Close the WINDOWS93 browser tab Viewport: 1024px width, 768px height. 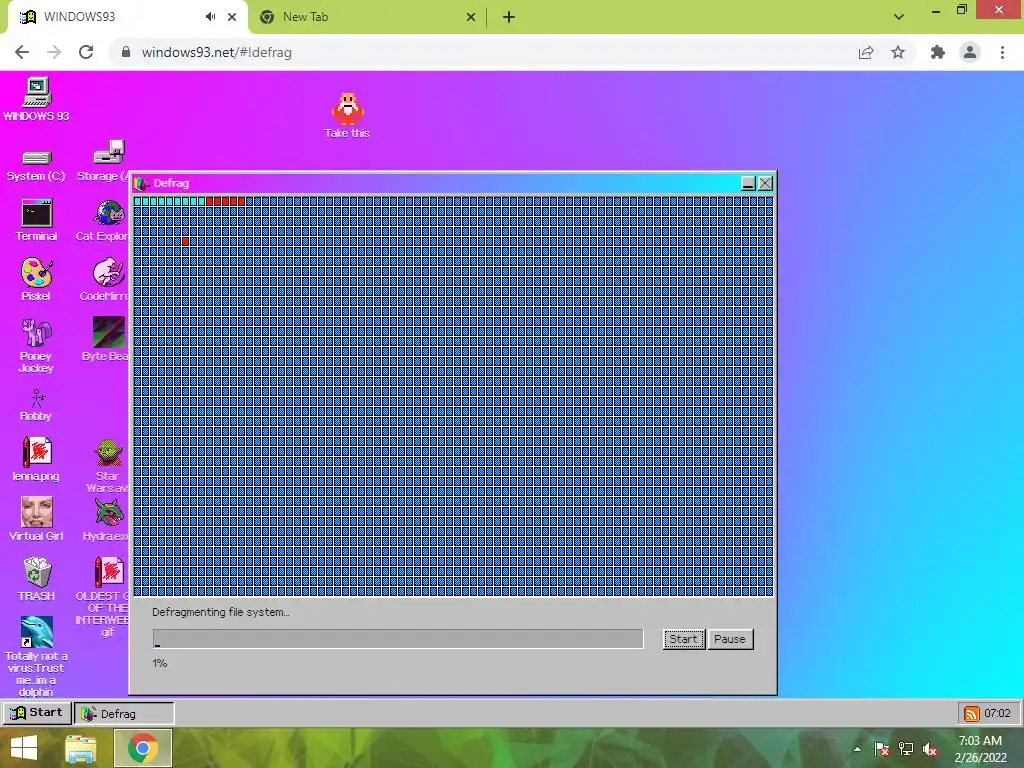point(232,17)
